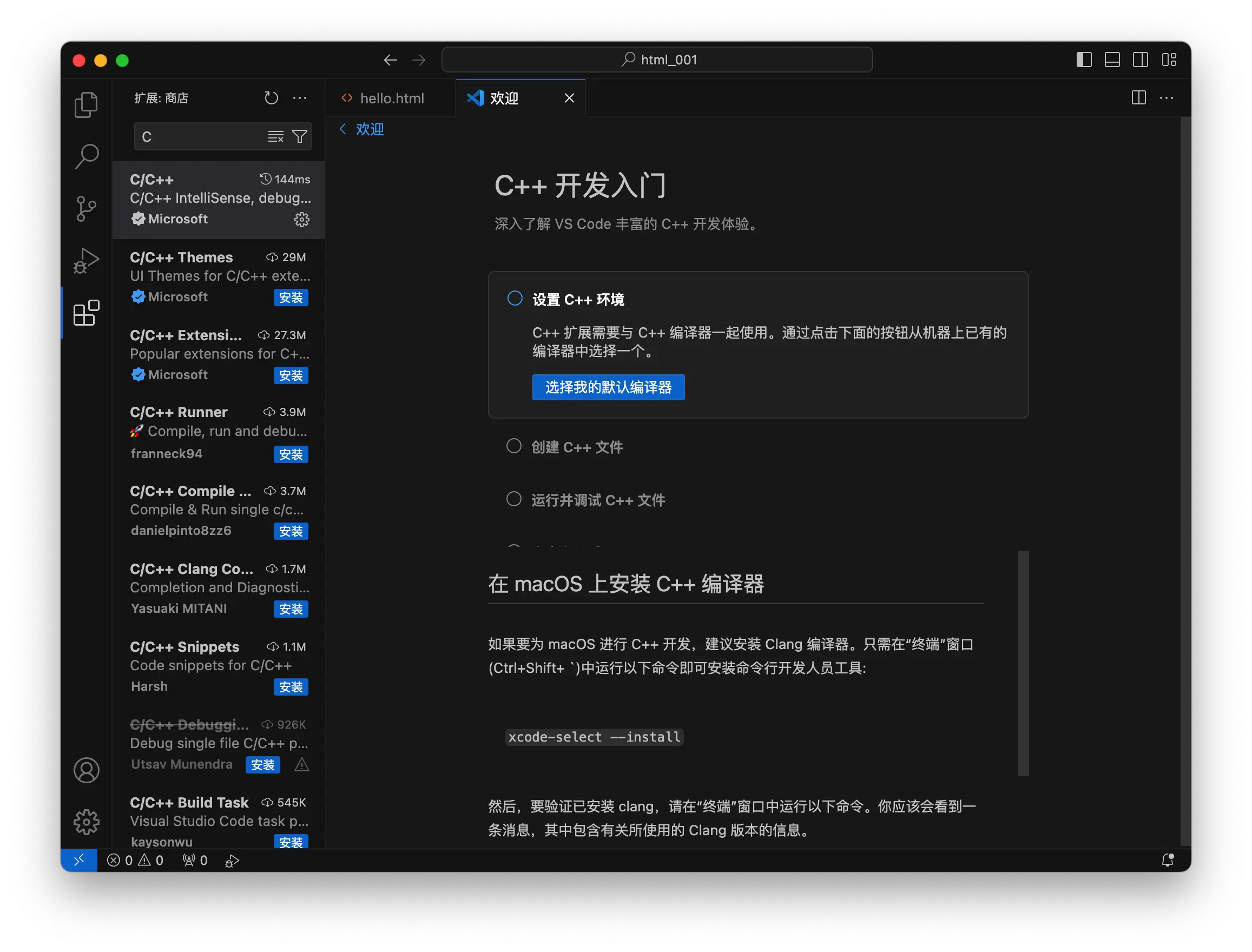Install C/C++ Compile Run extension

(x=291, y=531)
